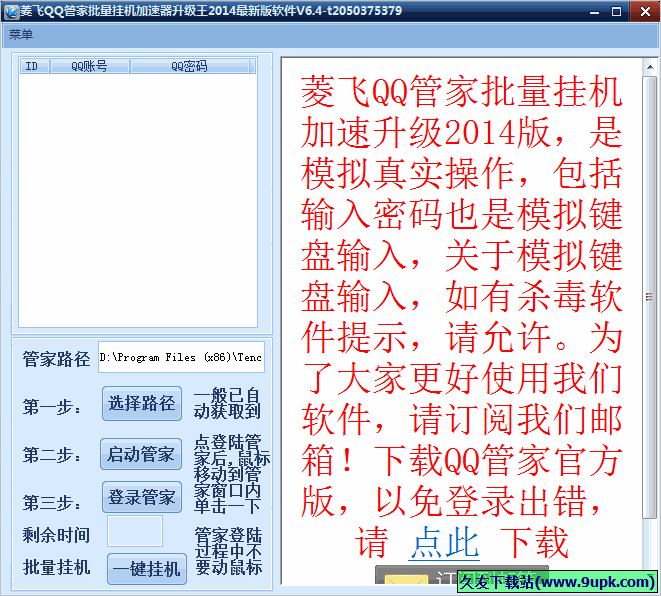
Task: Click the 选择路径 button
Action: [142, 403]
